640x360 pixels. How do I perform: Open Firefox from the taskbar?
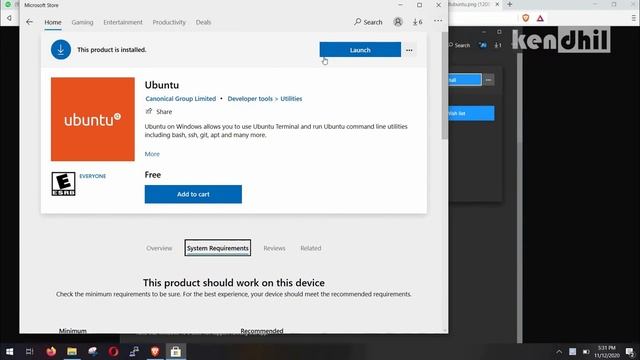click(x=51, y=351)
